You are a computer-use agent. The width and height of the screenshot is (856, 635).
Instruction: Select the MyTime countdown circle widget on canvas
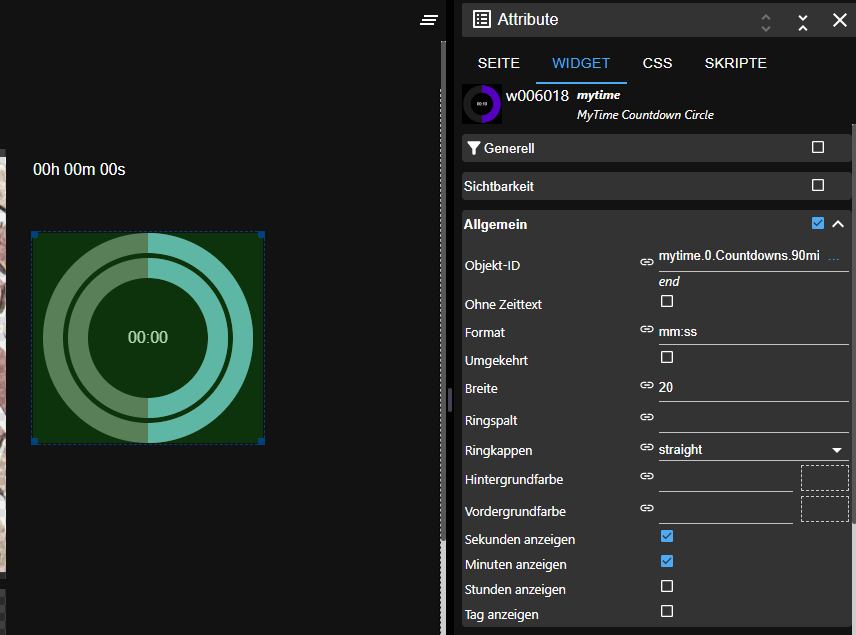click(148, 338)
